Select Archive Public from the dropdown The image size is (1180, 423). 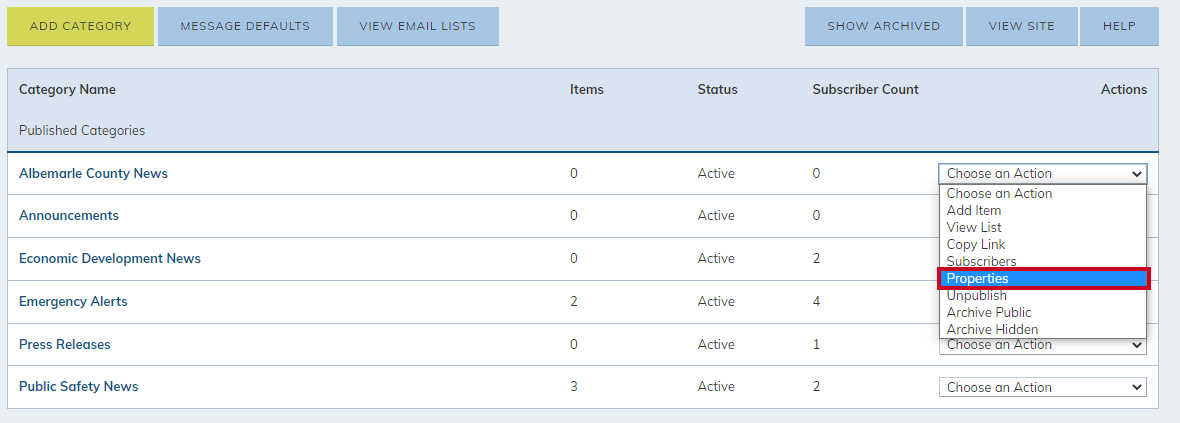point(1042,312)
